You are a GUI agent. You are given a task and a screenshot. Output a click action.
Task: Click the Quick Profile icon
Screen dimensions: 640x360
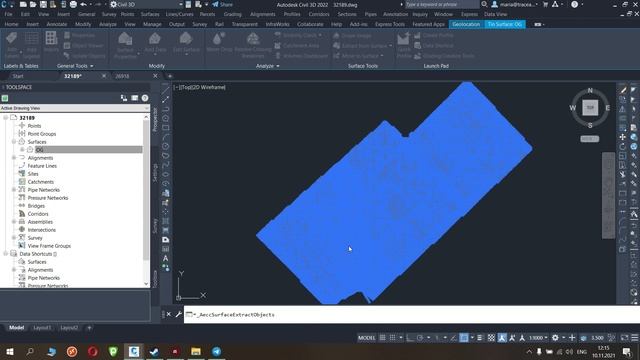(403, 40)
